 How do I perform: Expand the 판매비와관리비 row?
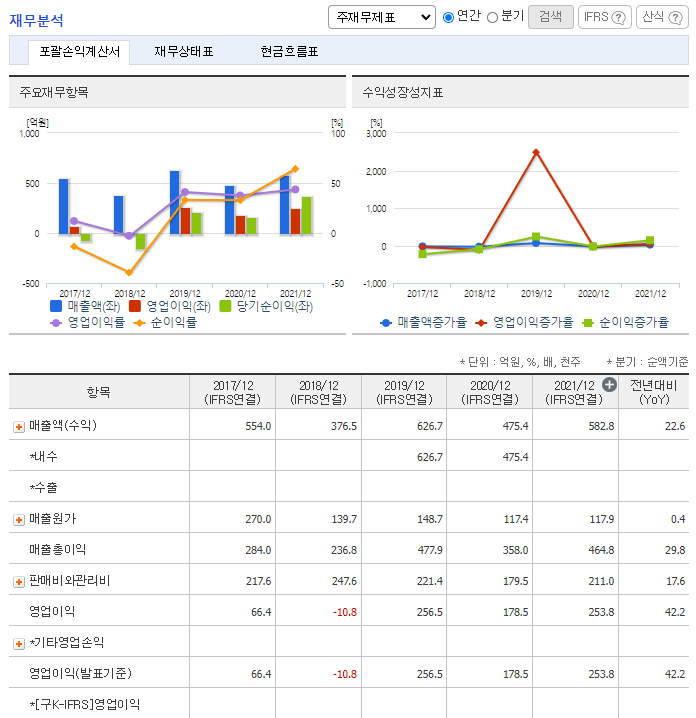pos(18,581)
